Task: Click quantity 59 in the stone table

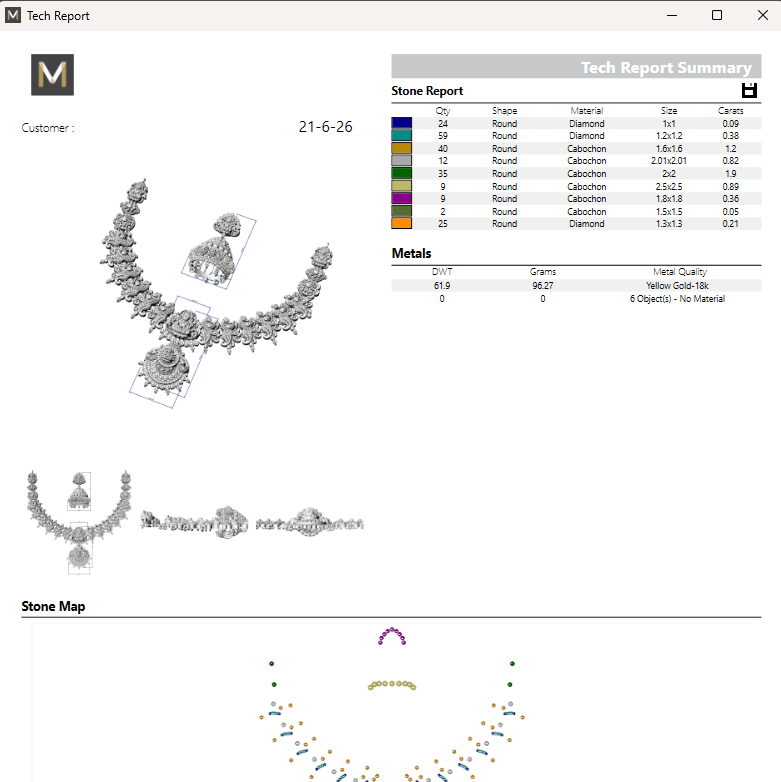Action: click(x=442, y=136)
